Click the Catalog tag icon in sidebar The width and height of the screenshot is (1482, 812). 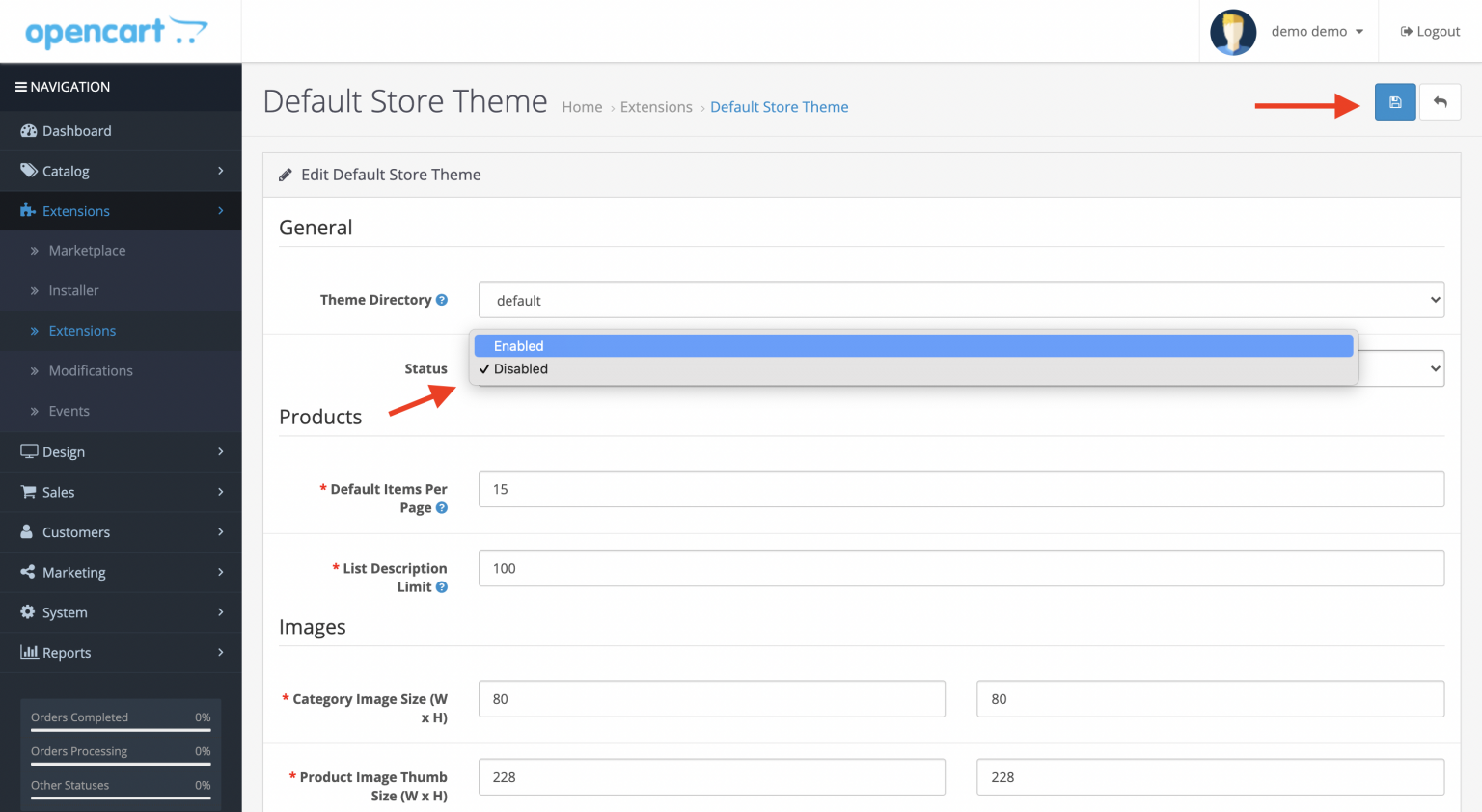(x=28, y=171)
